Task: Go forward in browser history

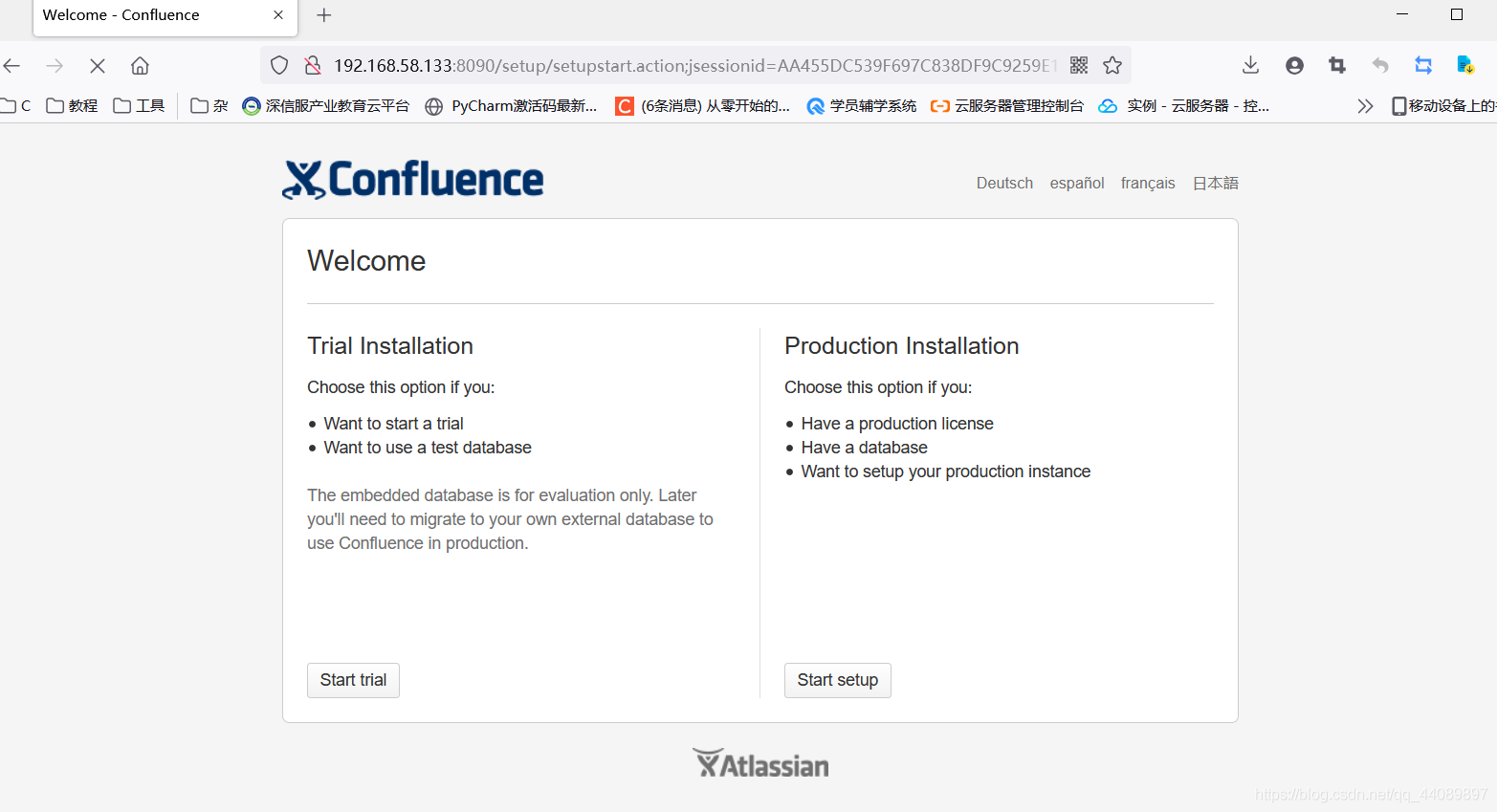Action: tap(55, 66)
